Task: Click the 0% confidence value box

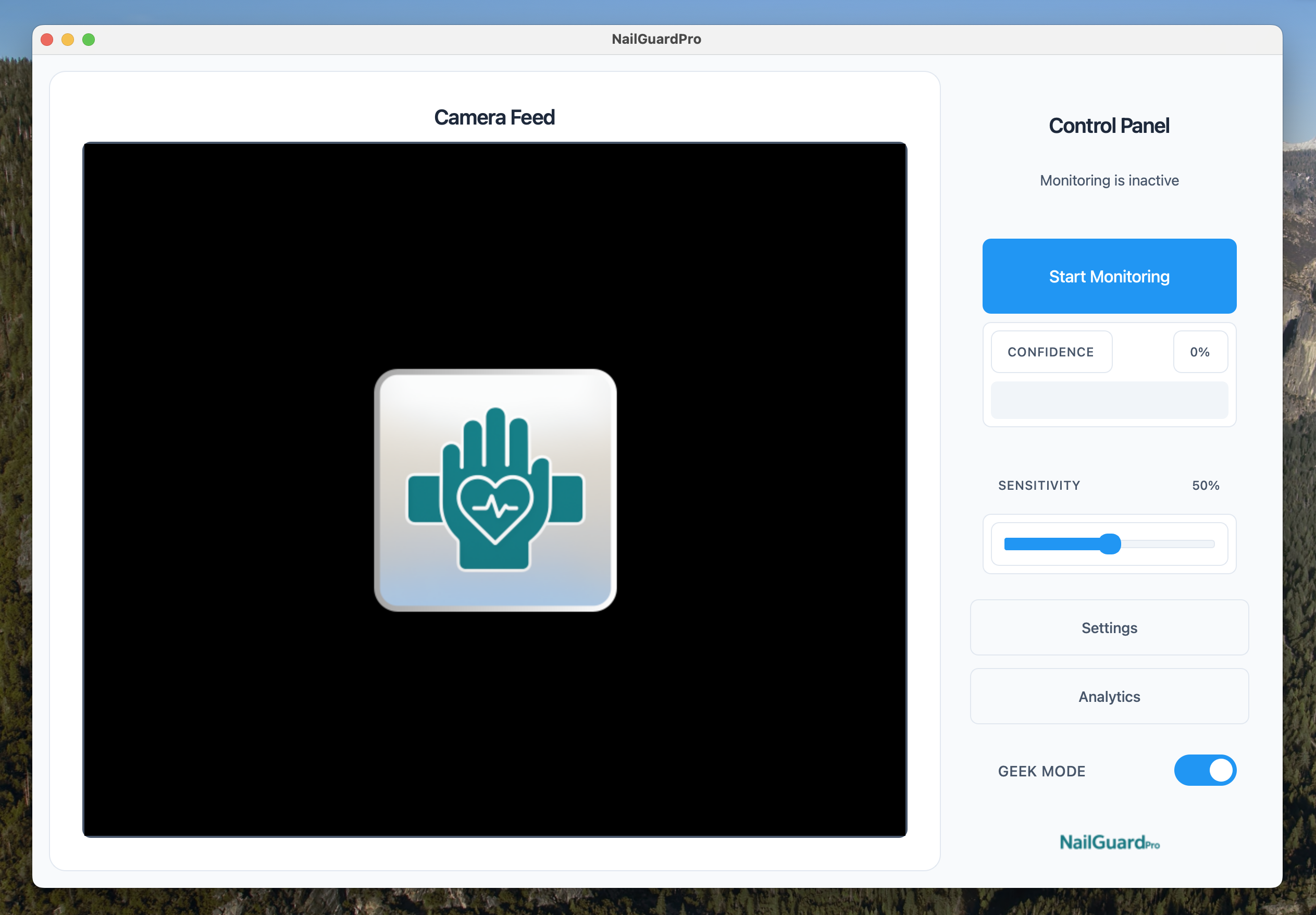Action: point(1200,352)
